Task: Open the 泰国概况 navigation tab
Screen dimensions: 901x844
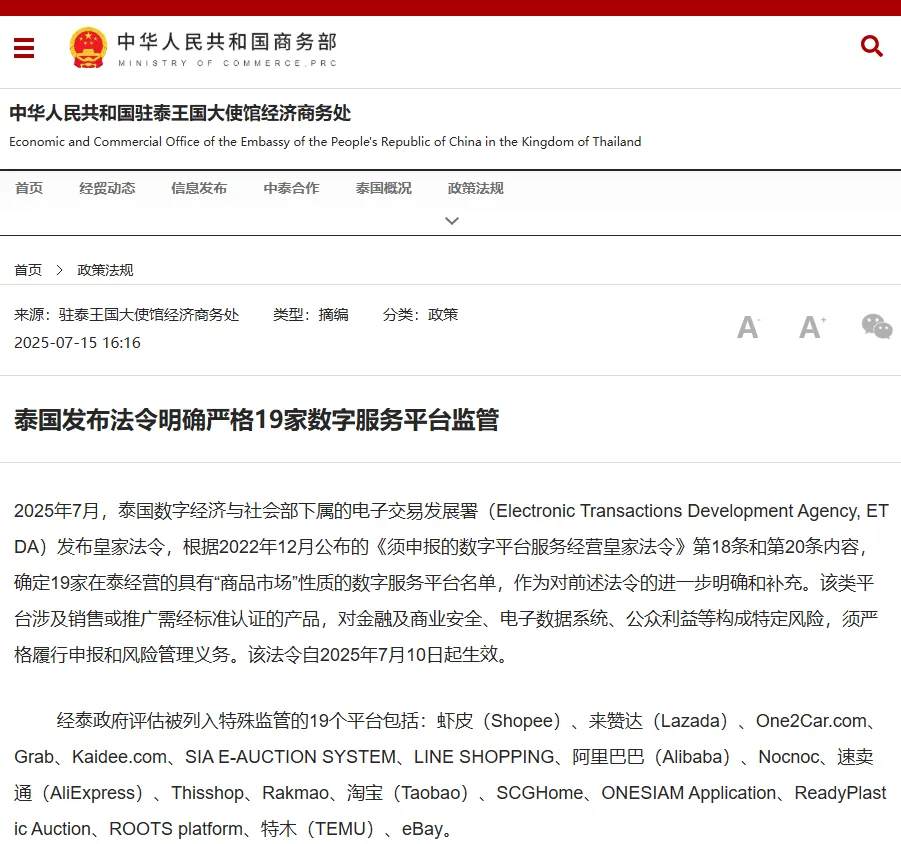Action: click(x=383, y=188)
